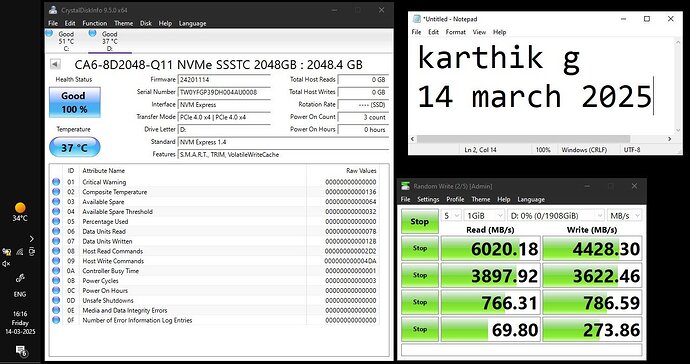Open Function menu in CrystalDiskInfo
This screenshot has height=364, width=690.
tap(95, 23)
